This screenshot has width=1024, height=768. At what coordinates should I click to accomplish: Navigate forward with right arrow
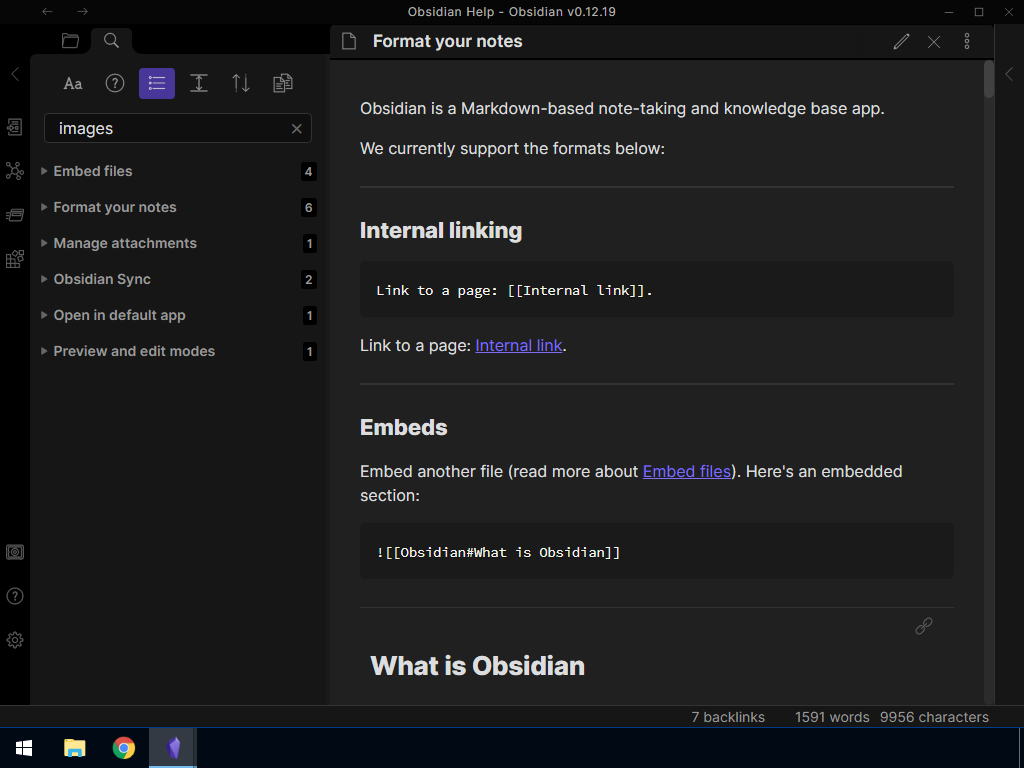(82, 11)
